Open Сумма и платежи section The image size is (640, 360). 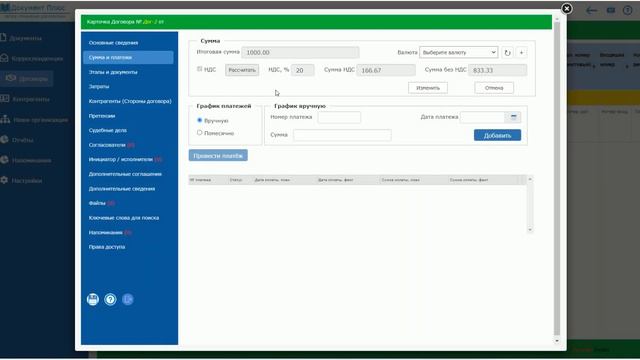pyautogui.click(x=128, y=58)
